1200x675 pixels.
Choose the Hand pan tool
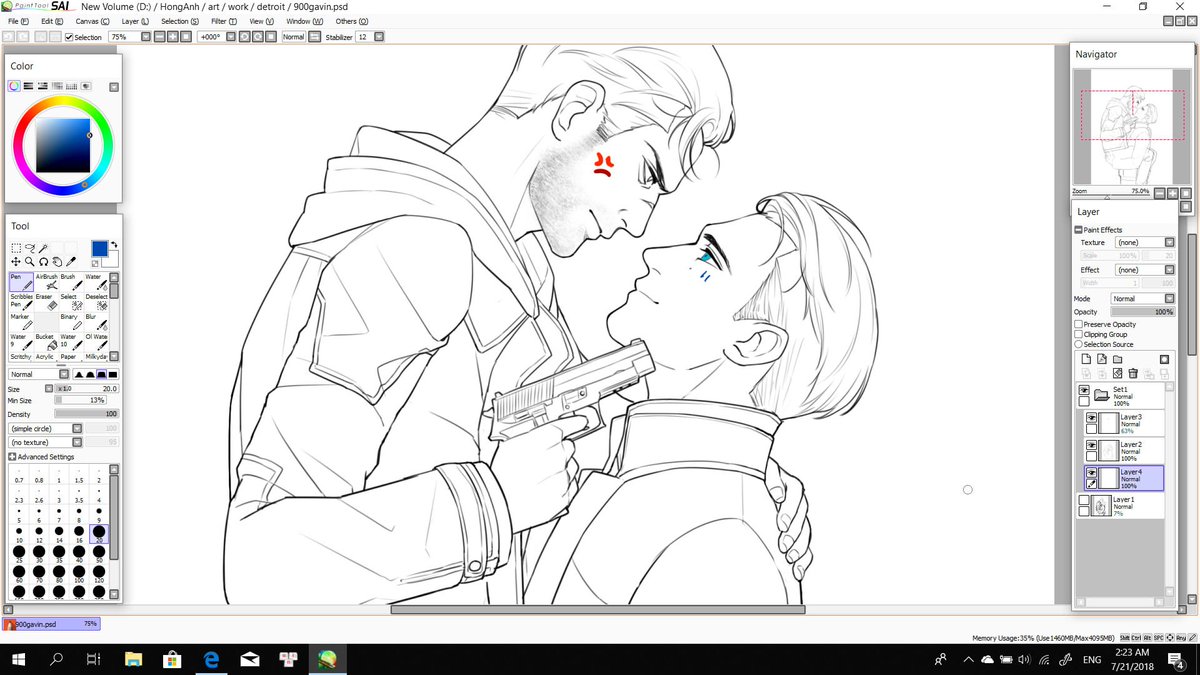(59, 261)
